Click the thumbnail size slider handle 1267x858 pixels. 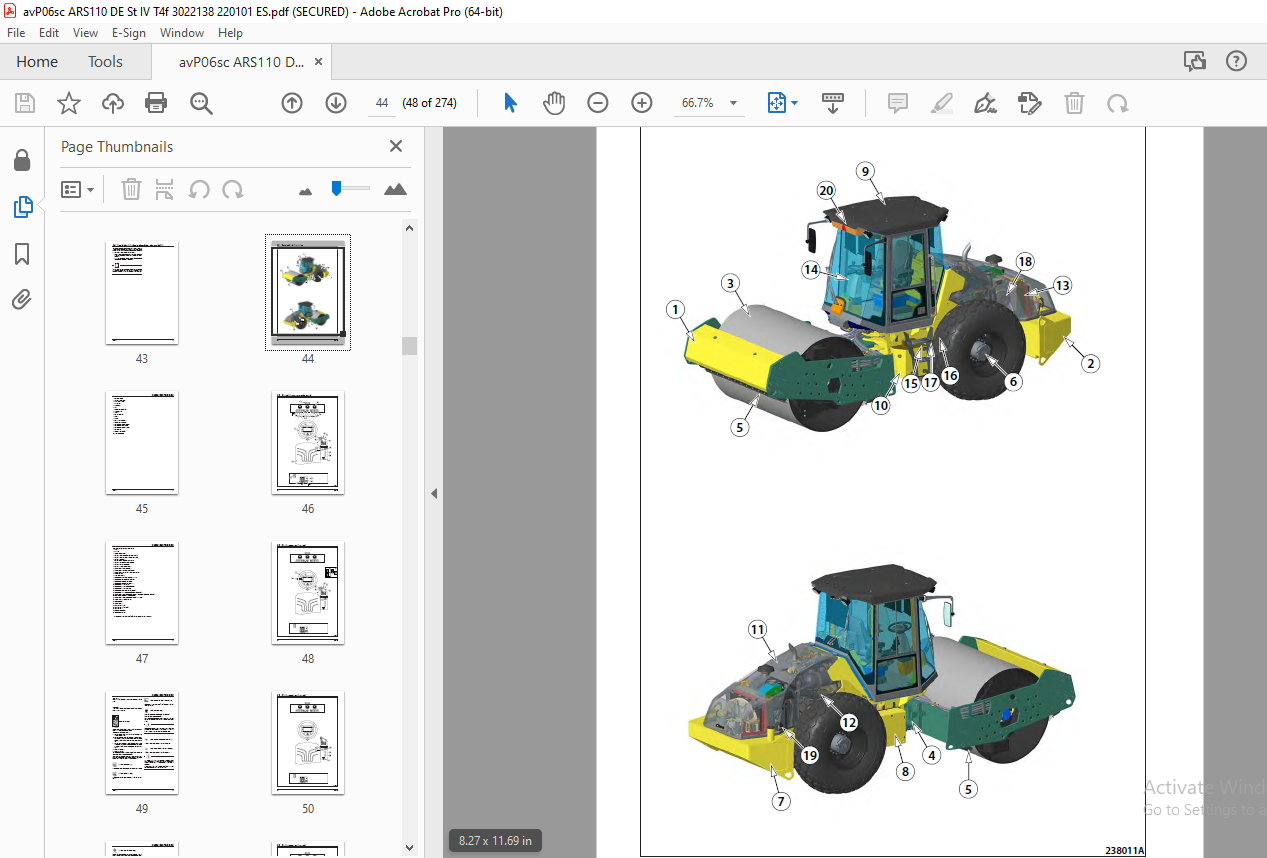[337, 187]
